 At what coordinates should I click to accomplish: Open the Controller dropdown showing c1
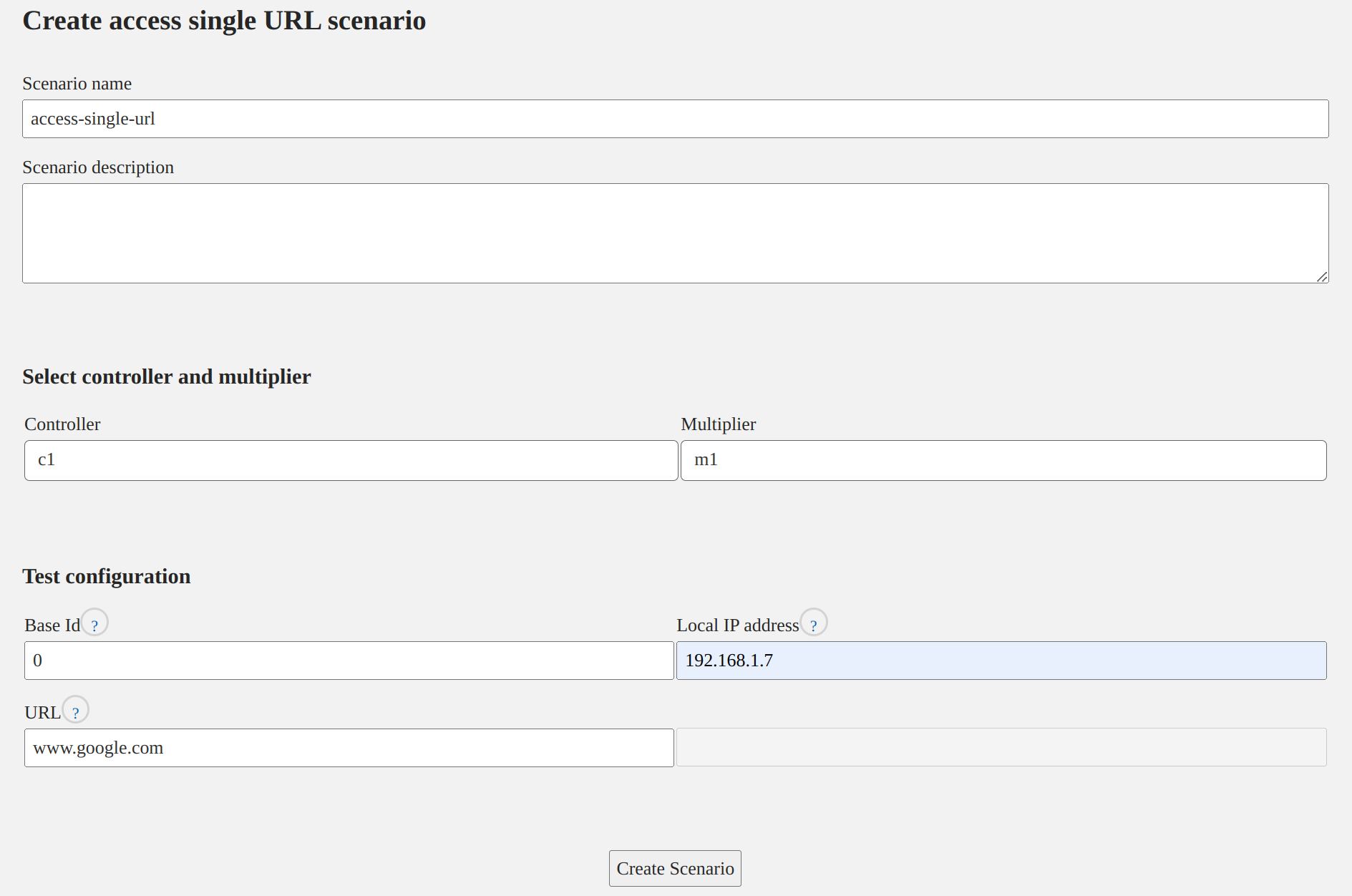(x=351, y=460)
